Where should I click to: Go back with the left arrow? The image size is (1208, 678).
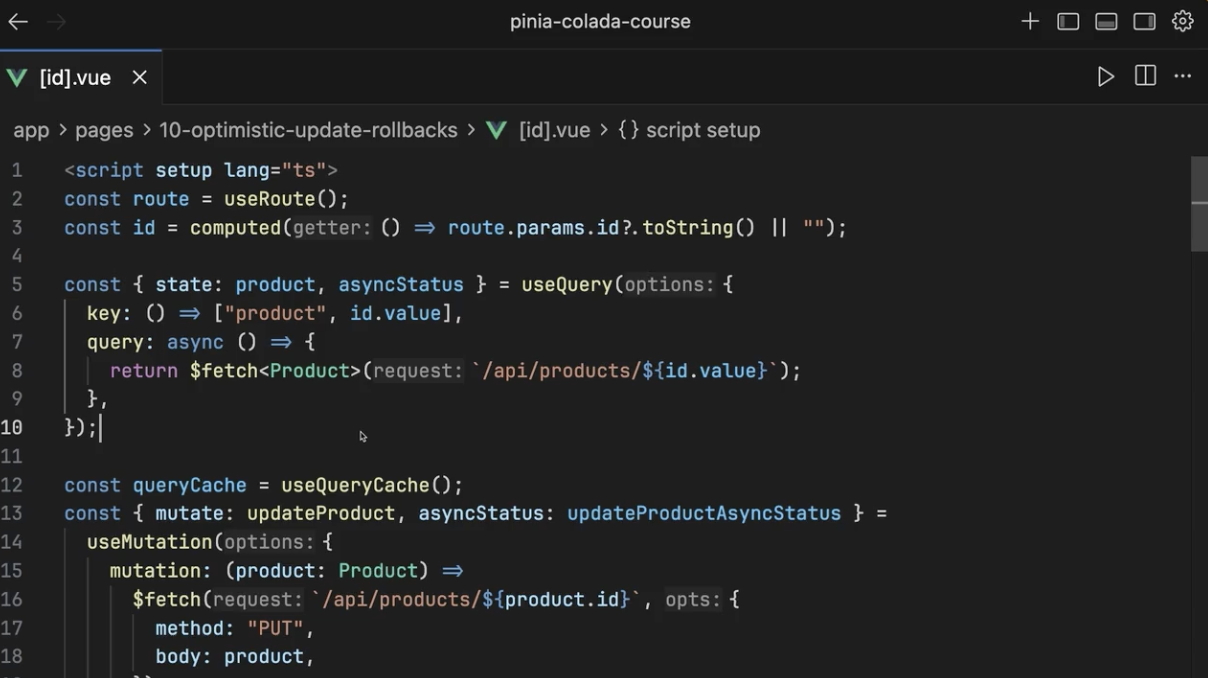(18, 21)
